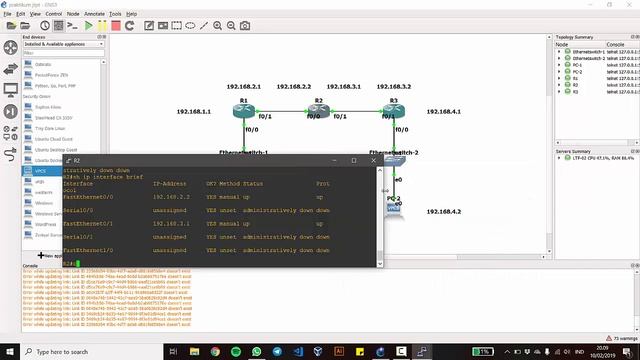The height and width of the screenshot is (360, 640).
Task: Open Installed & Available appliances dropdown
Action: tap(64, 44)
